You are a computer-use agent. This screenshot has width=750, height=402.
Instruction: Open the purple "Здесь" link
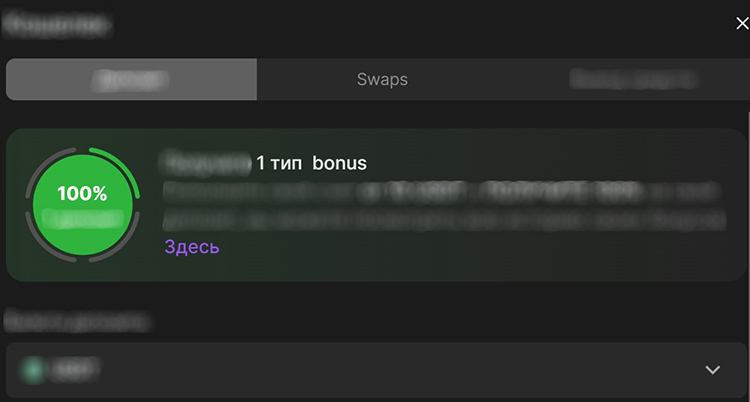tap(191, 246)
